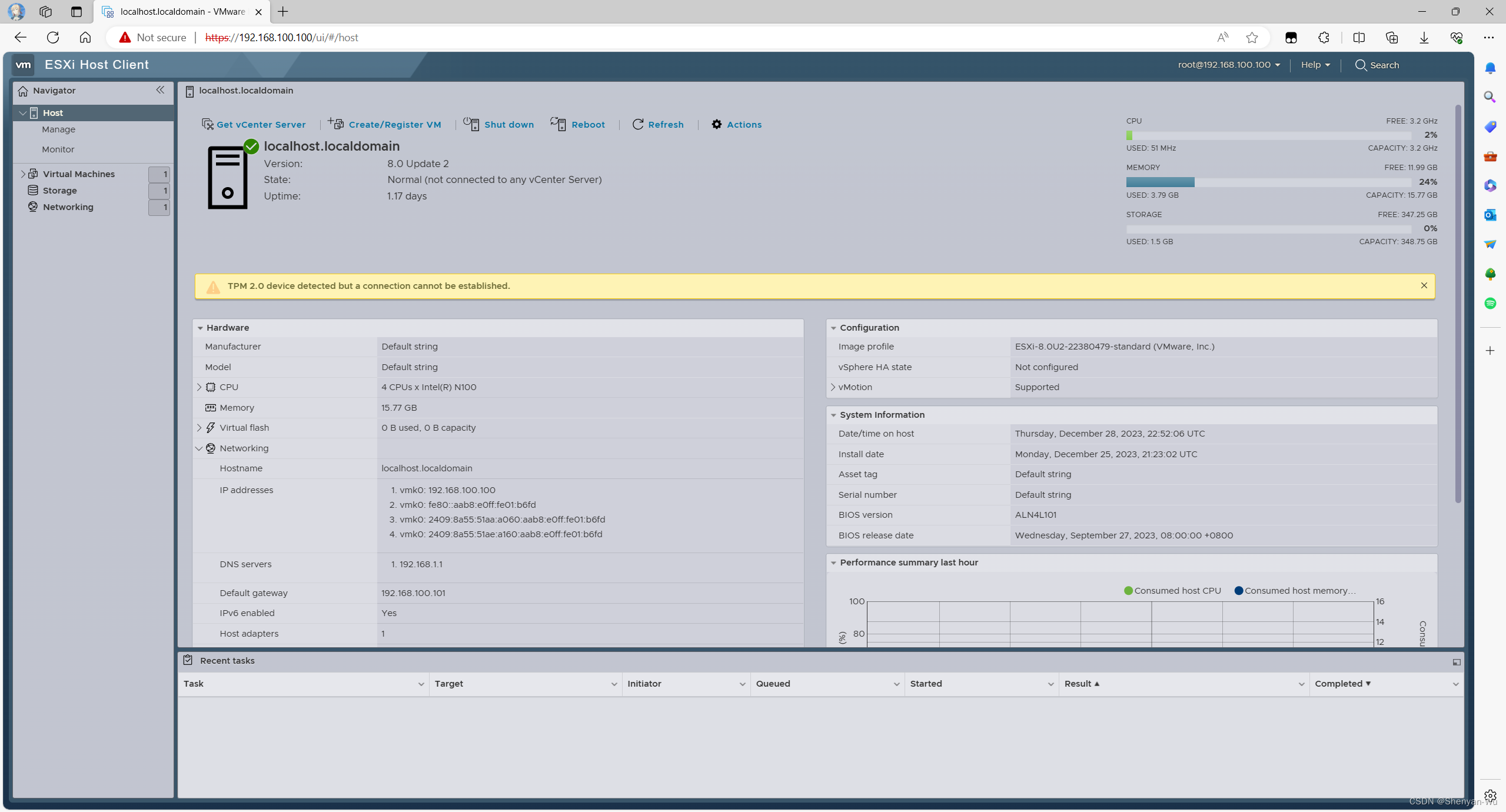Expand the Virtual Machines tree node
Viewport: 1506px width, 812px height.
22,174
